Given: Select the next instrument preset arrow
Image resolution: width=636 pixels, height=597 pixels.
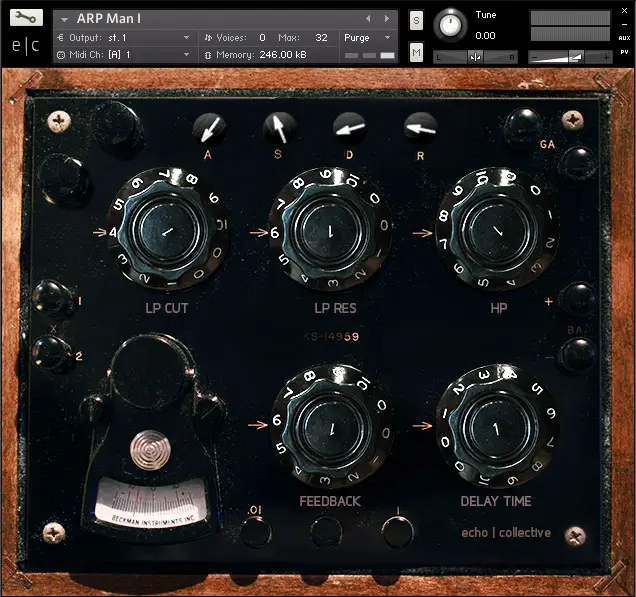Looking at the screenshot, I should pos(387,19).
